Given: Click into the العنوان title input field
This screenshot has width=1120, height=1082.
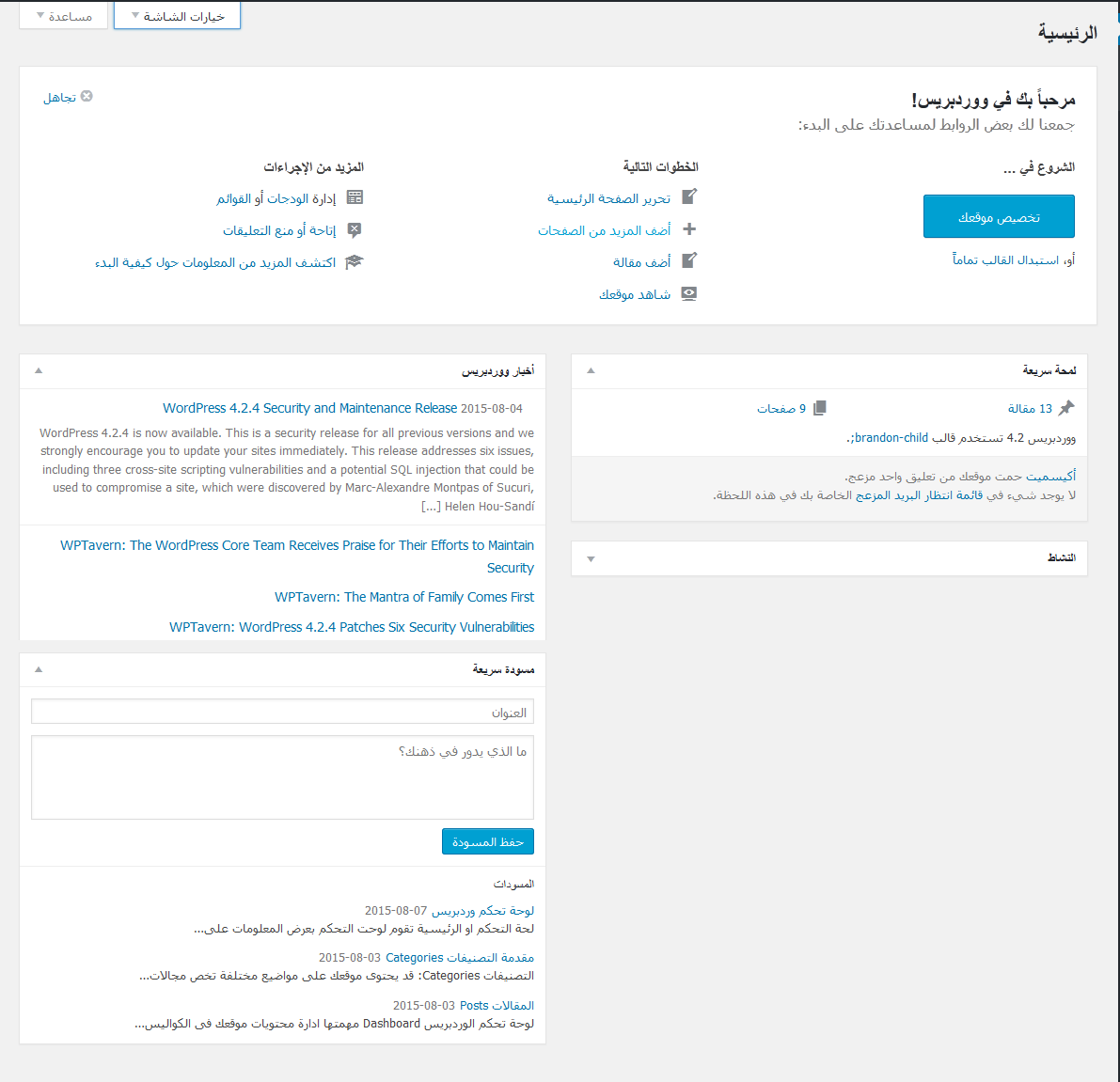Looking at the screenshot, I should click(x=282, y=712).
